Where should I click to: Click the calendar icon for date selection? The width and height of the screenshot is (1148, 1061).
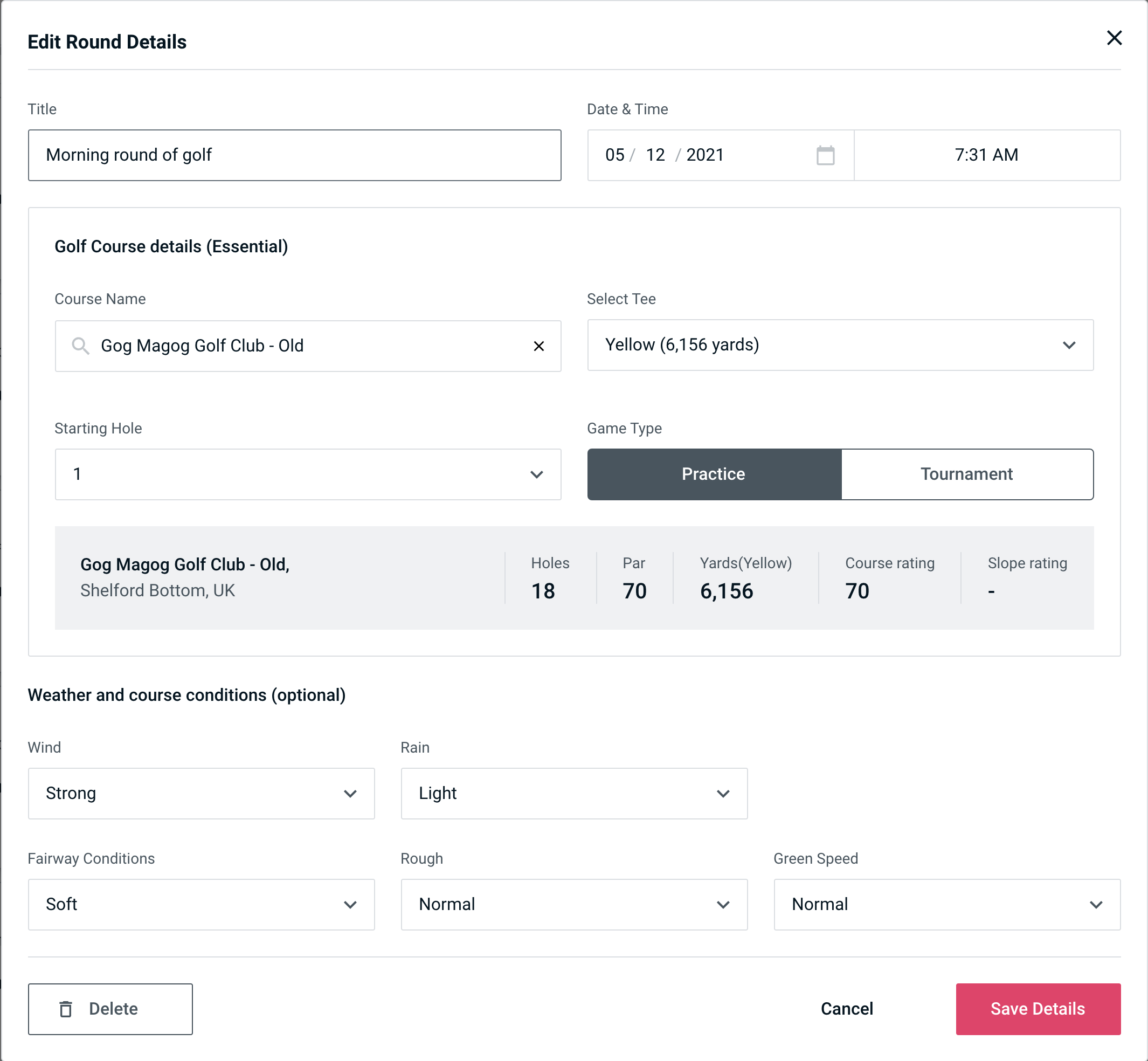coord(825,155)
